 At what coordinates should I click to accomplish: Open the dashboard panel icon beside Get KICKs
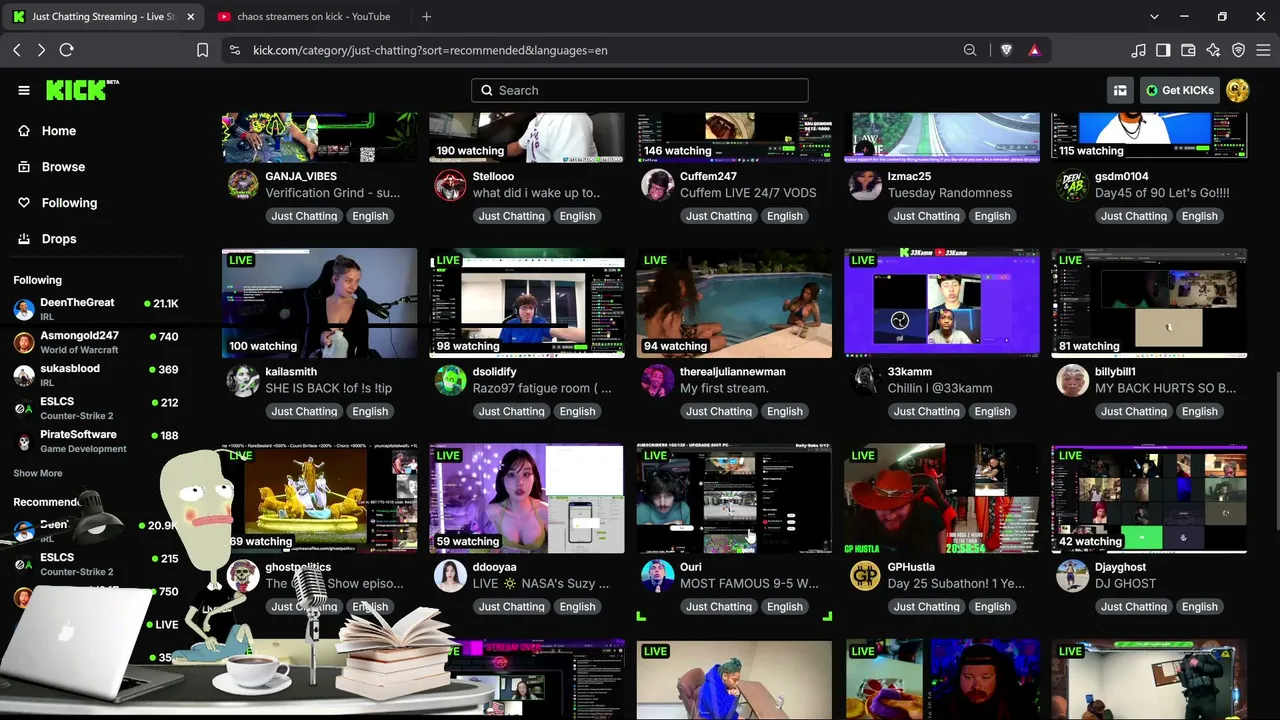pyautogui.click(x=1120, y=90)
